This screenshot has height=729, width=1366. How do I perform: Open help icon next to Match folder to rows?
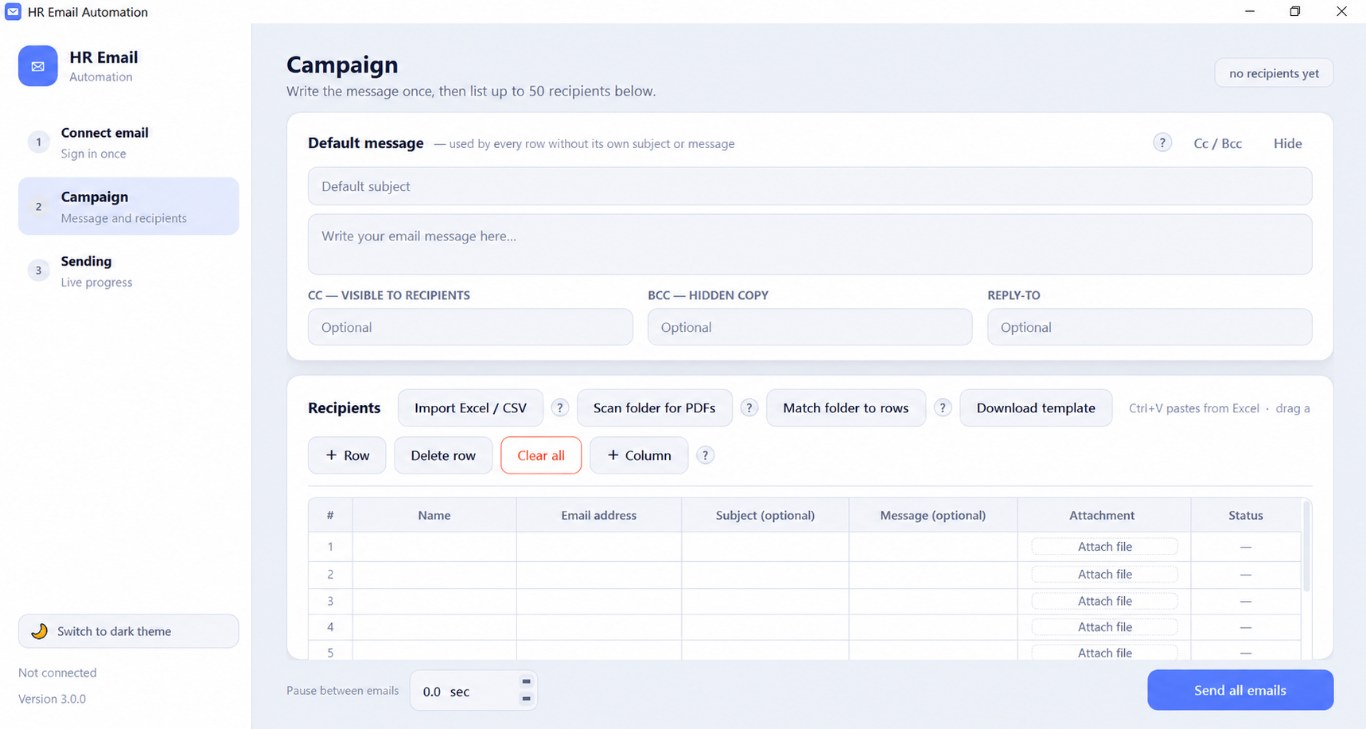(x=942, y=408)
